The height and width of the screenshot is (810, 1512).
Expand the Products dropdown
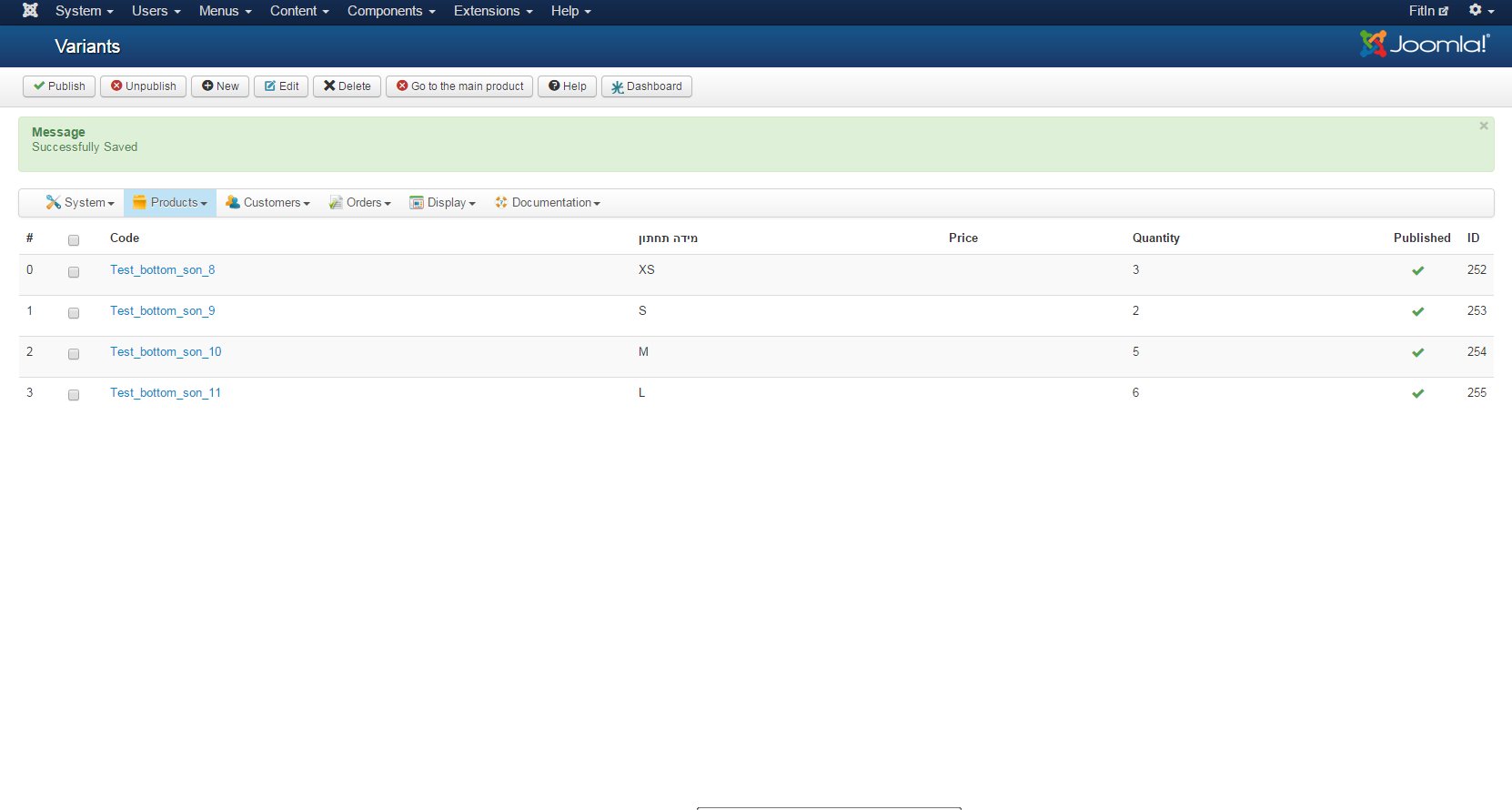(x=170, y=203)
